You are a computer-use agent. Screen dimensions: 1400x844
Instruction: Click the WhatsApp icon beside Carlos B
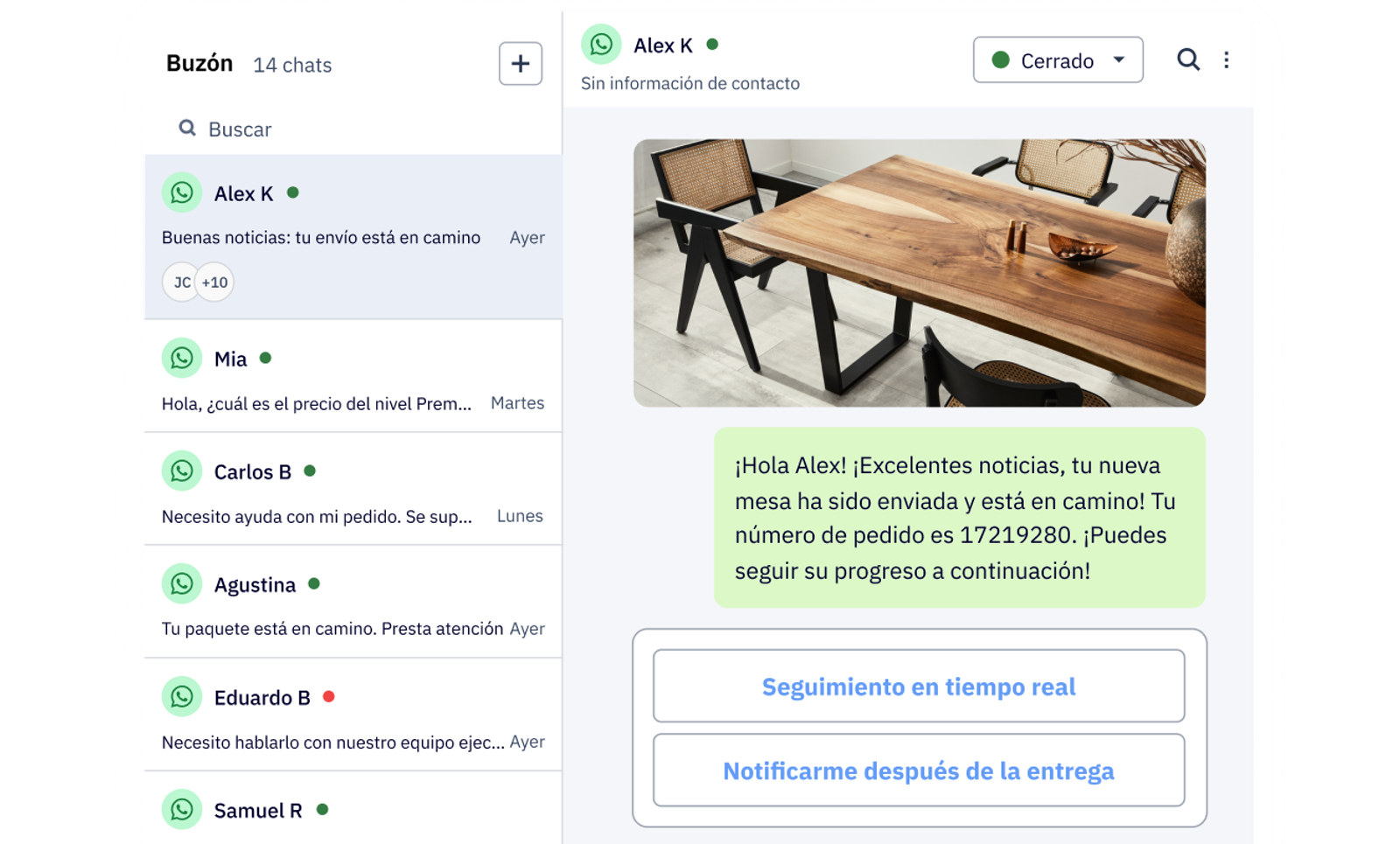[x=182, y=471]
